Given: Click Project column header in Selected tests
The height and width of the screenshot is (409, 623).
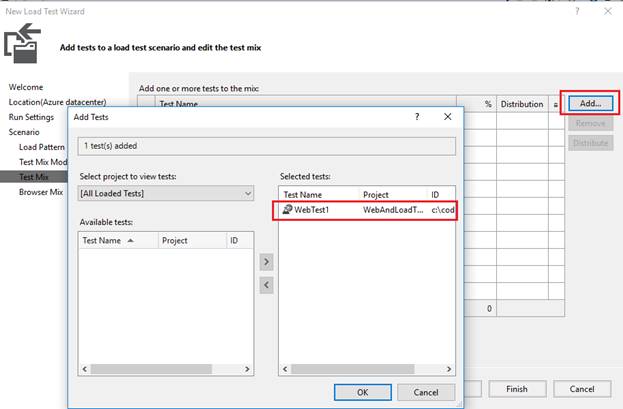Looking at the screenshot, I should [x=393, y=195].
